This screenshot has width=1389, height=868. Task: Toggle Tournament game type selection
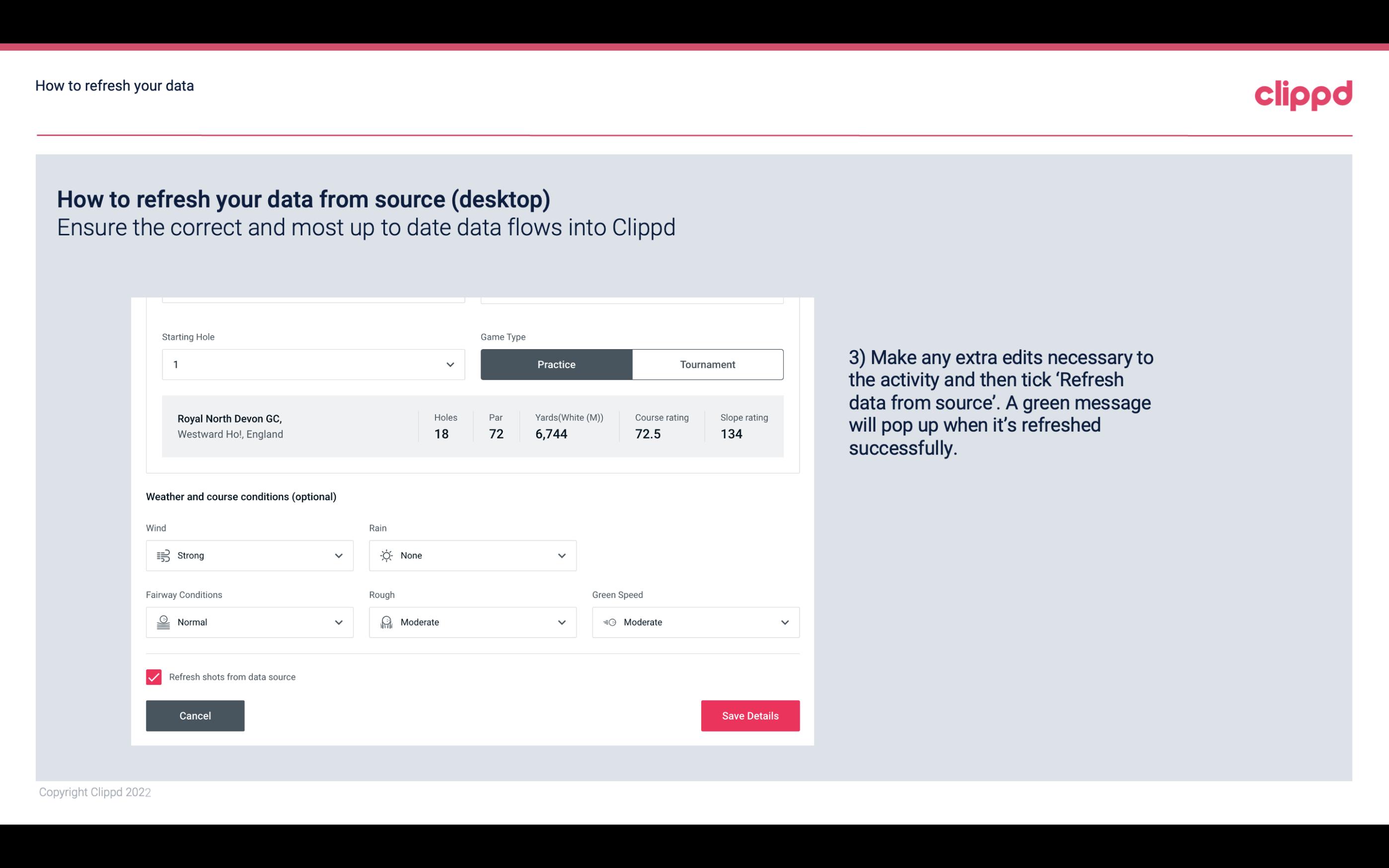[x=707, y=364]
